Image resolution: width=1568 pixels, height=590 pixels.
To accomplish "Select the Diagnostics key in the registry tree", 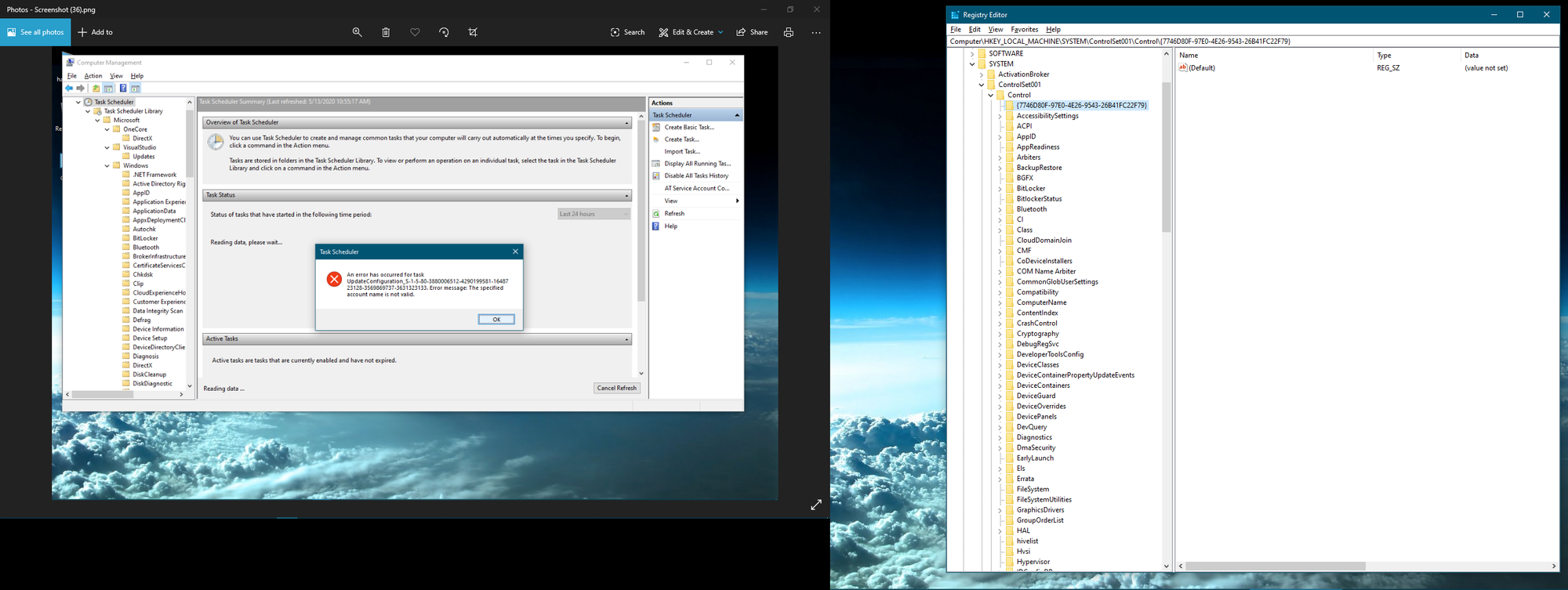I will pos(1034,437).
